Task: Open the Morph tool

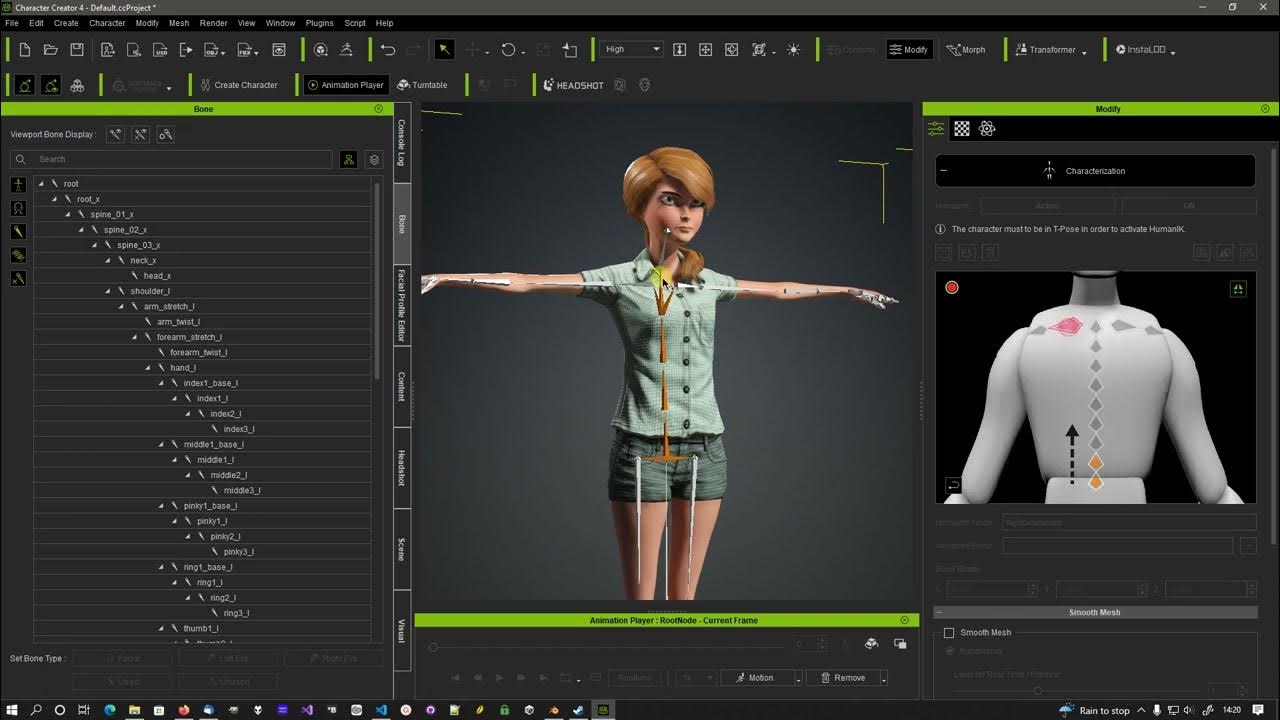Action: tap(964, 49)
